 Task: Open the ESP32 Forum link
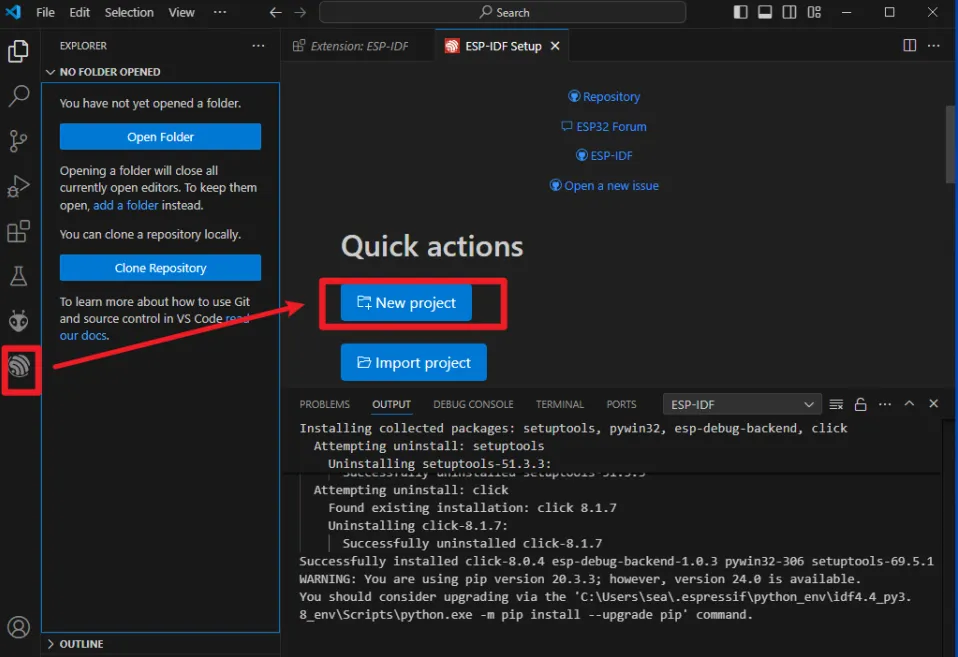point(604,127)
